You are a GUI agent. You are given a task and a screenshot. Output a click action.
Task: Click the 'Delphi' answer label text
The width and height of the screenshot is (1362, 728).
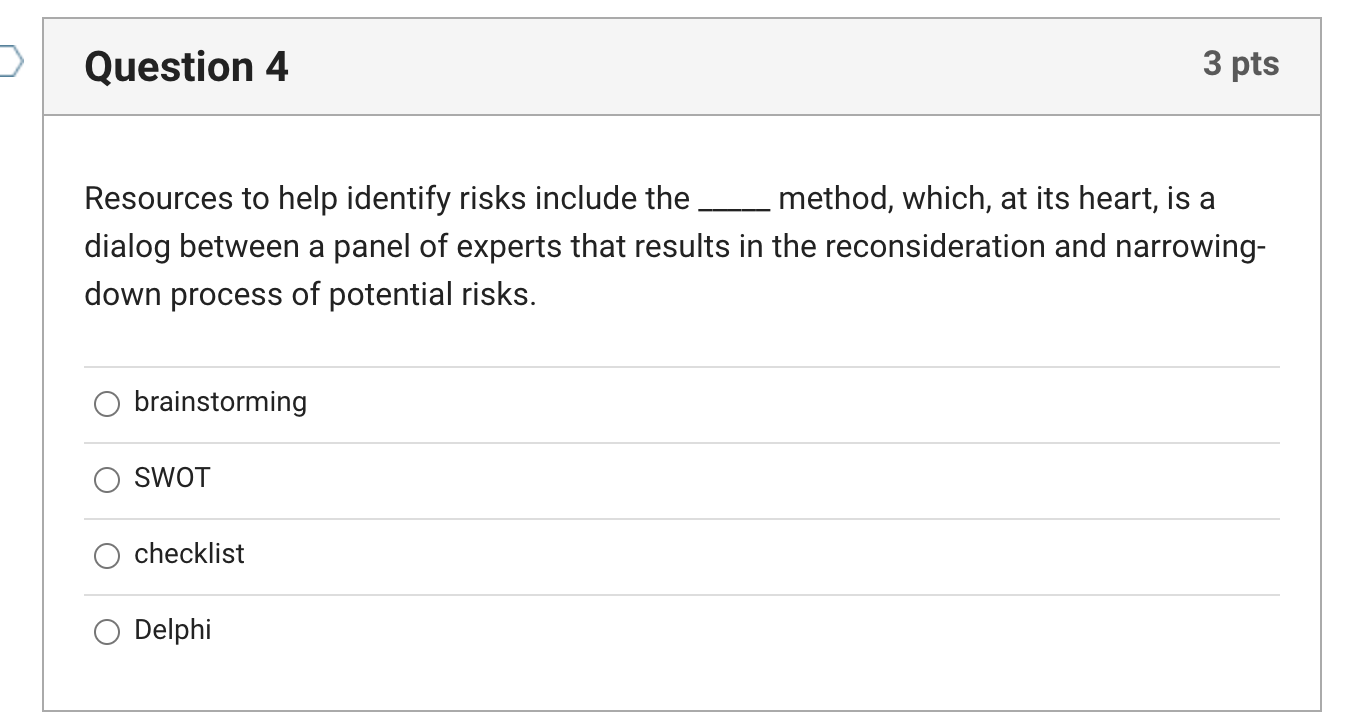click(x=172, y=630)
